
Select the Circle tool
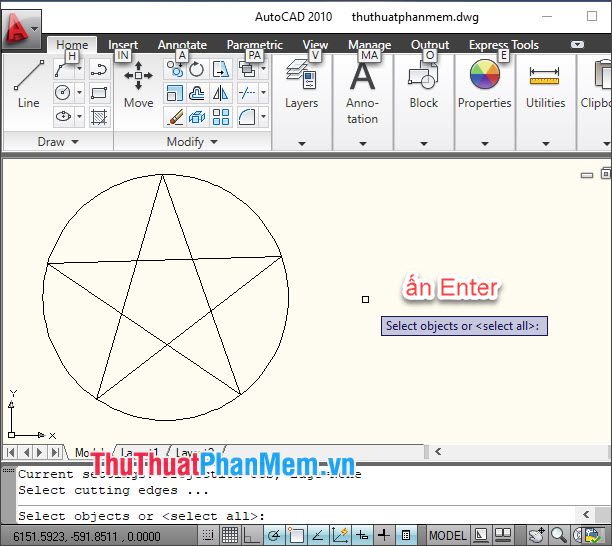pyautogui.click(x=63, y=93)
